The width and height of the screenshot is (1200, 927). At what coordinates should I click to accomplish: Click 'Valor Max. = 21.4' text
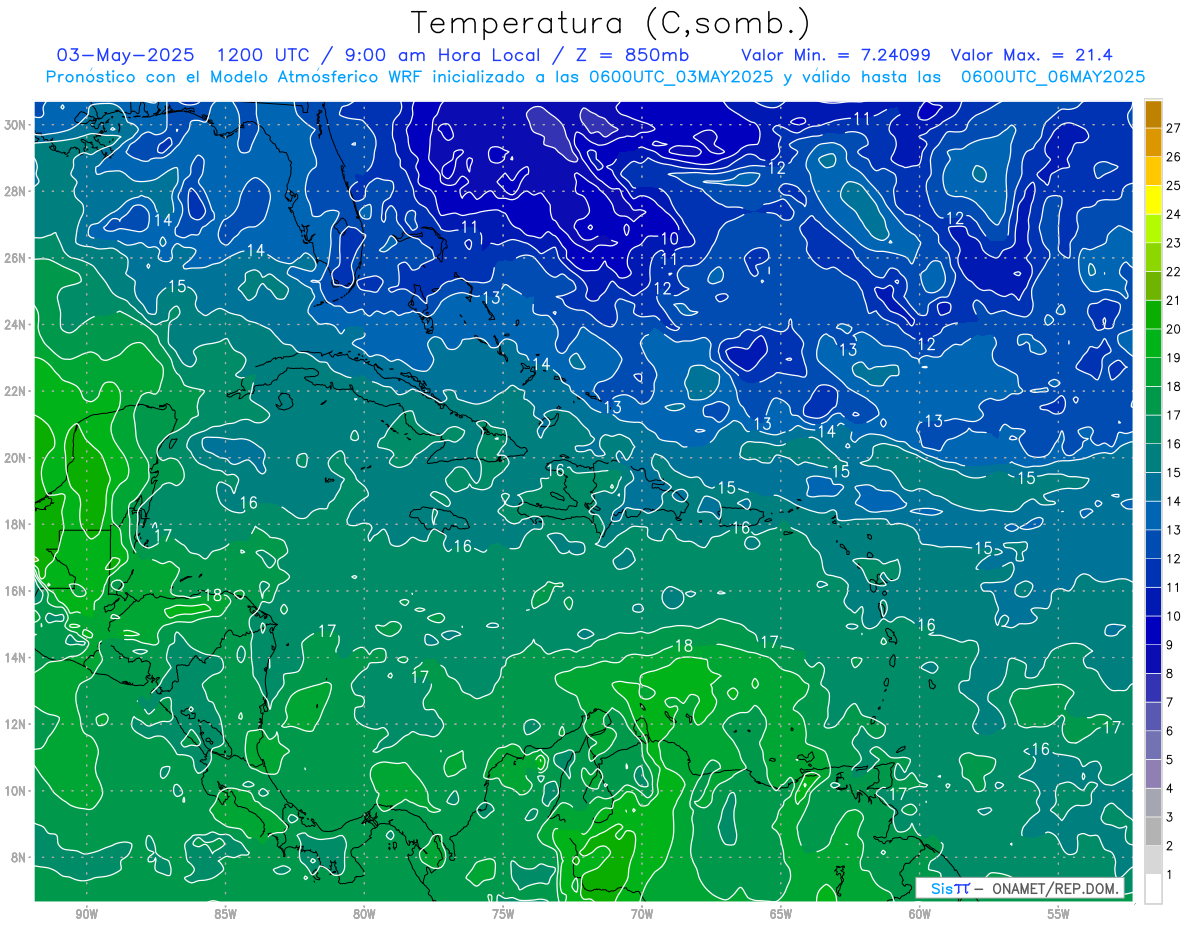(1031, 55)
